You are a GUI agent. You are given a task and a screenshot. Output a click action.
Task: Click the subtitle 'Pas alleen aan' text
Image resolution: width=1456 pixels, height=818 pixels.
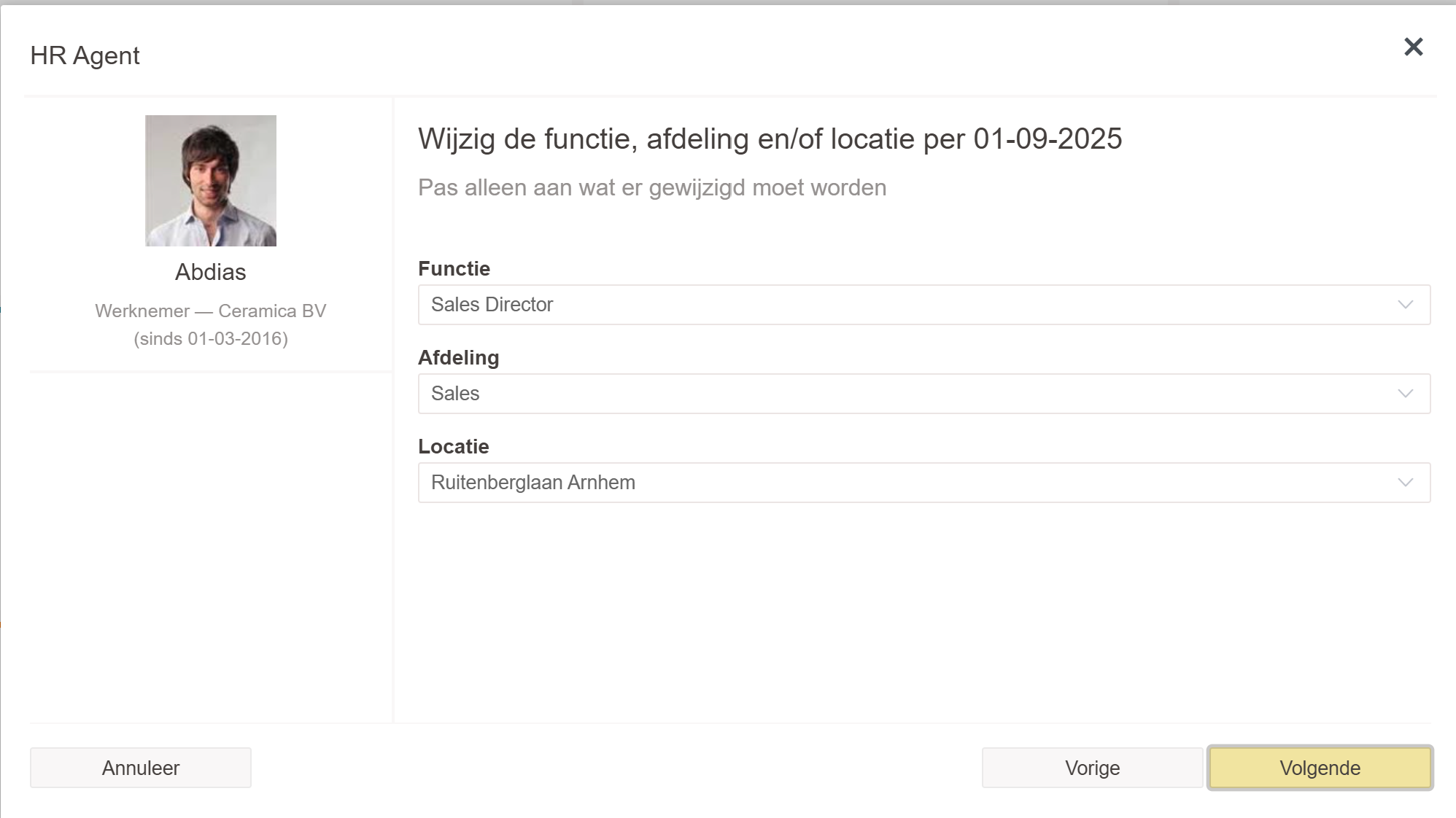point(651,187)
